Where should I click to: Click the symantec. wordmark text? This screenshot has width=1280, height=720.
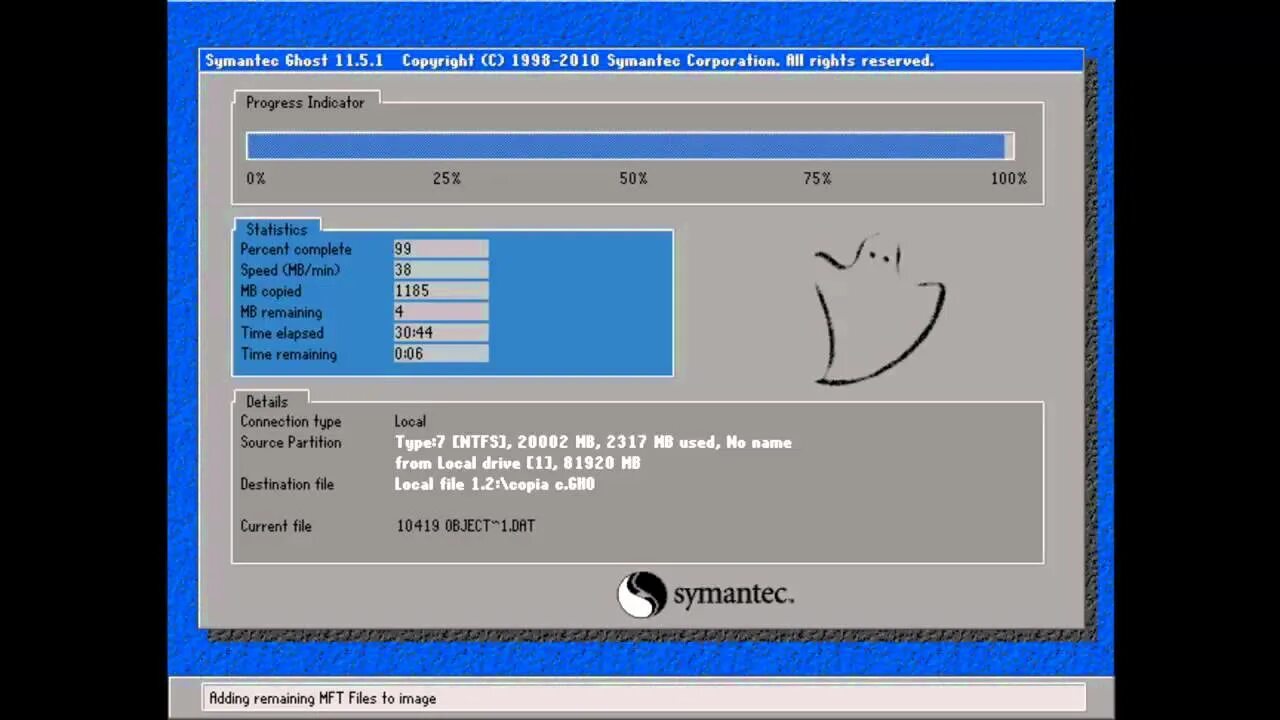click(x=734, y=595)
